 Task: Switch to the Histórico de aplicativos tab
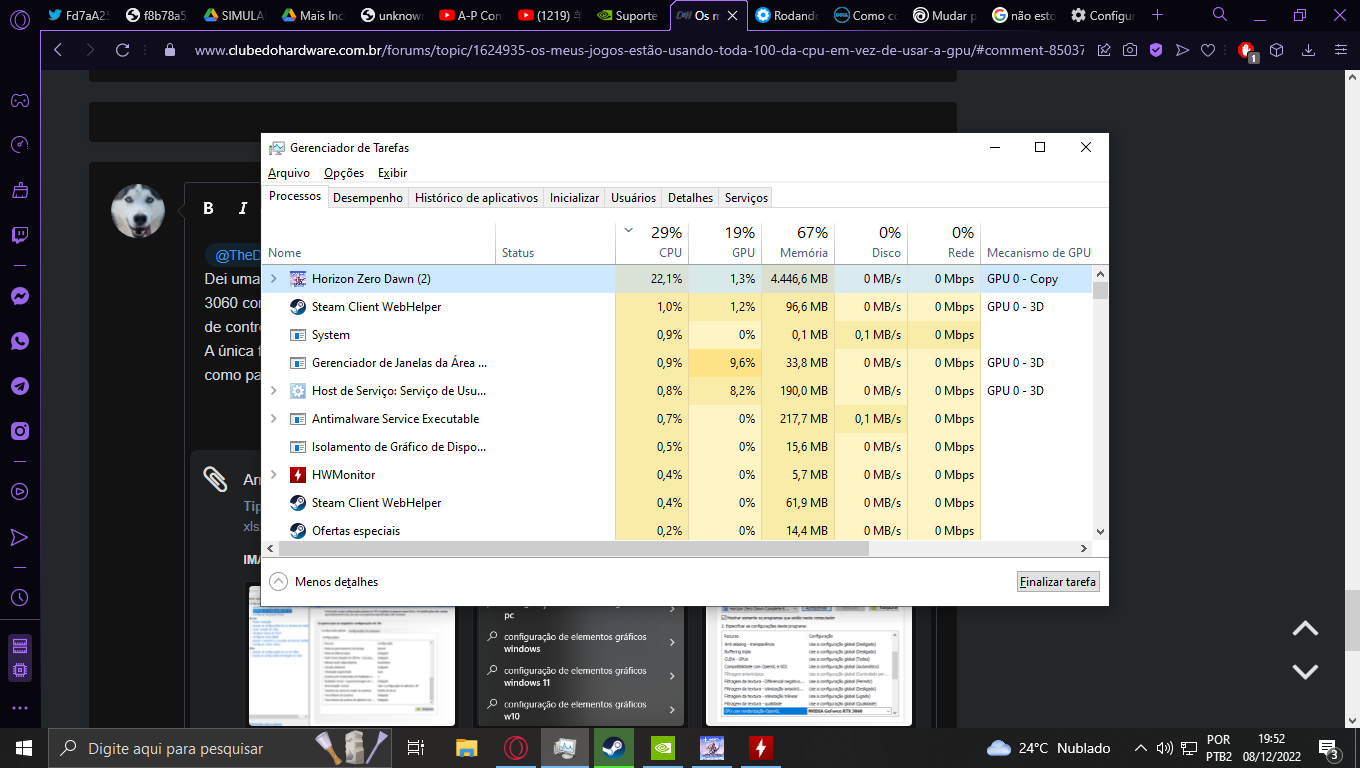click(476, 198)
